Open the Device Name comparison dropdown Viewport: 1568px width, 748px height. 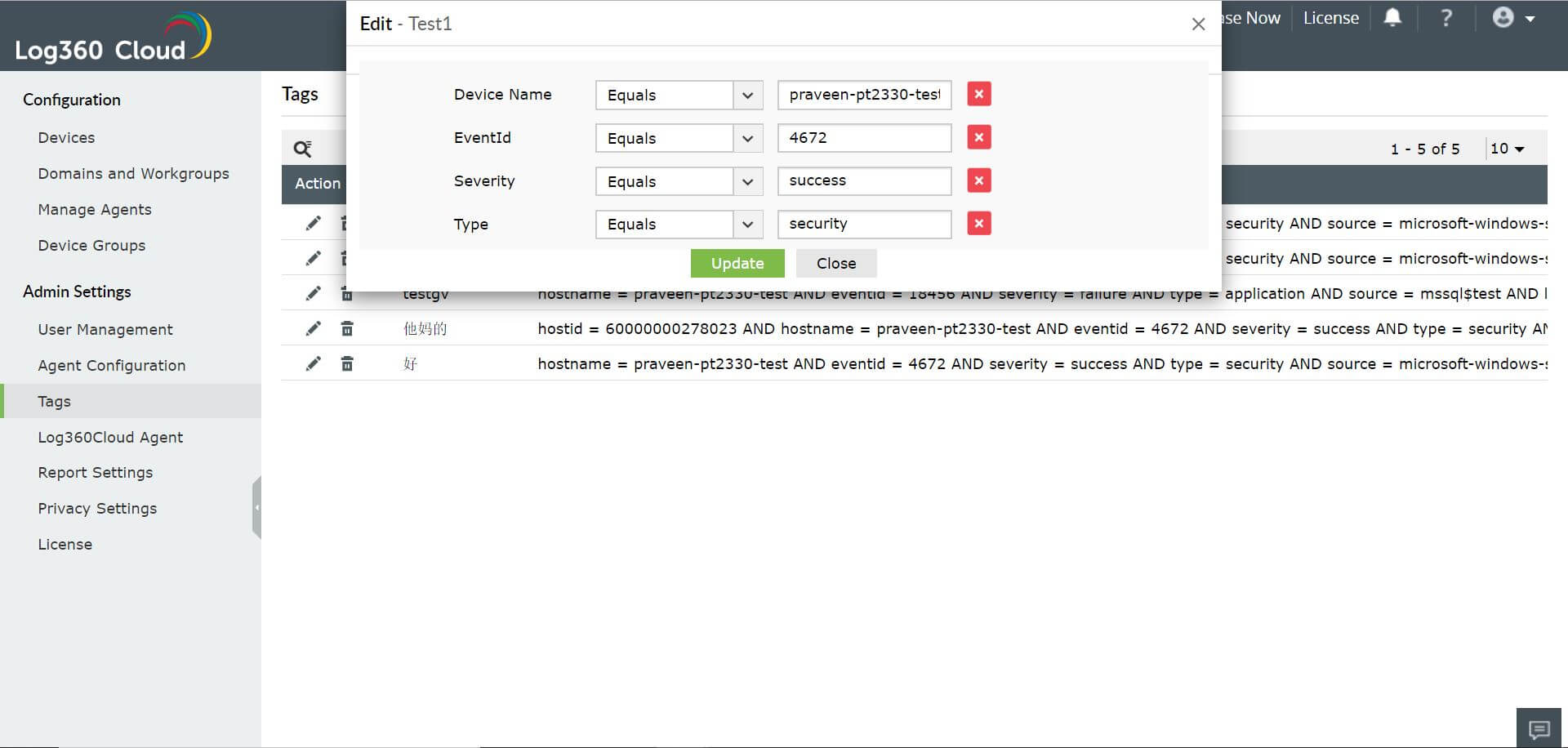coord(746,95)
